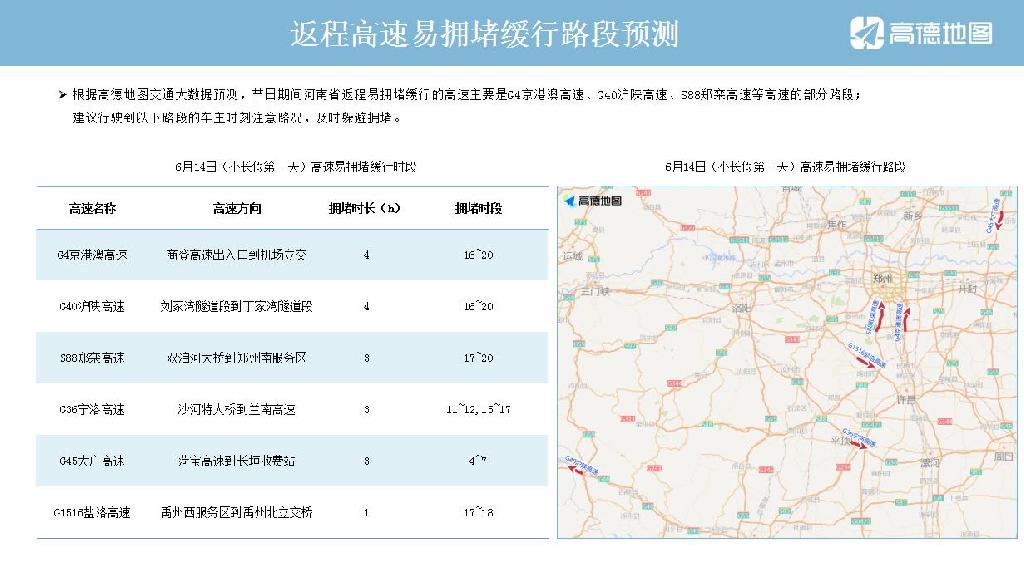Click the 洛阳 city label on map
The width and height of the screenshot is (1024, 575).
[x=740, y=307]
